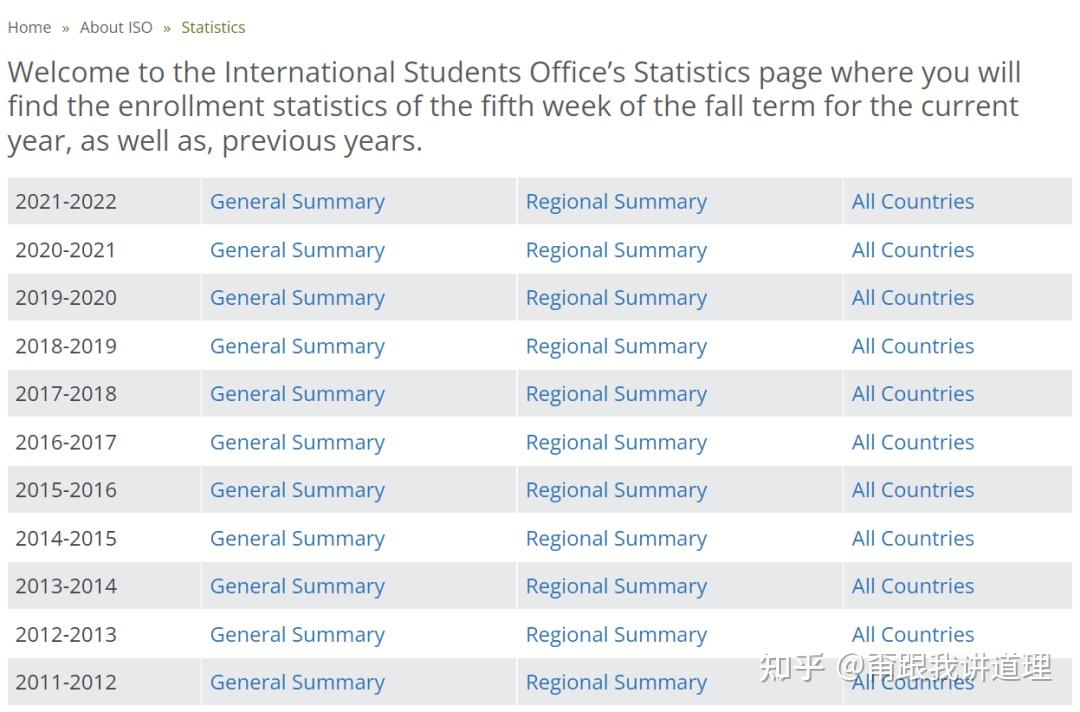Open 2014-2015 General Summary

297,538
